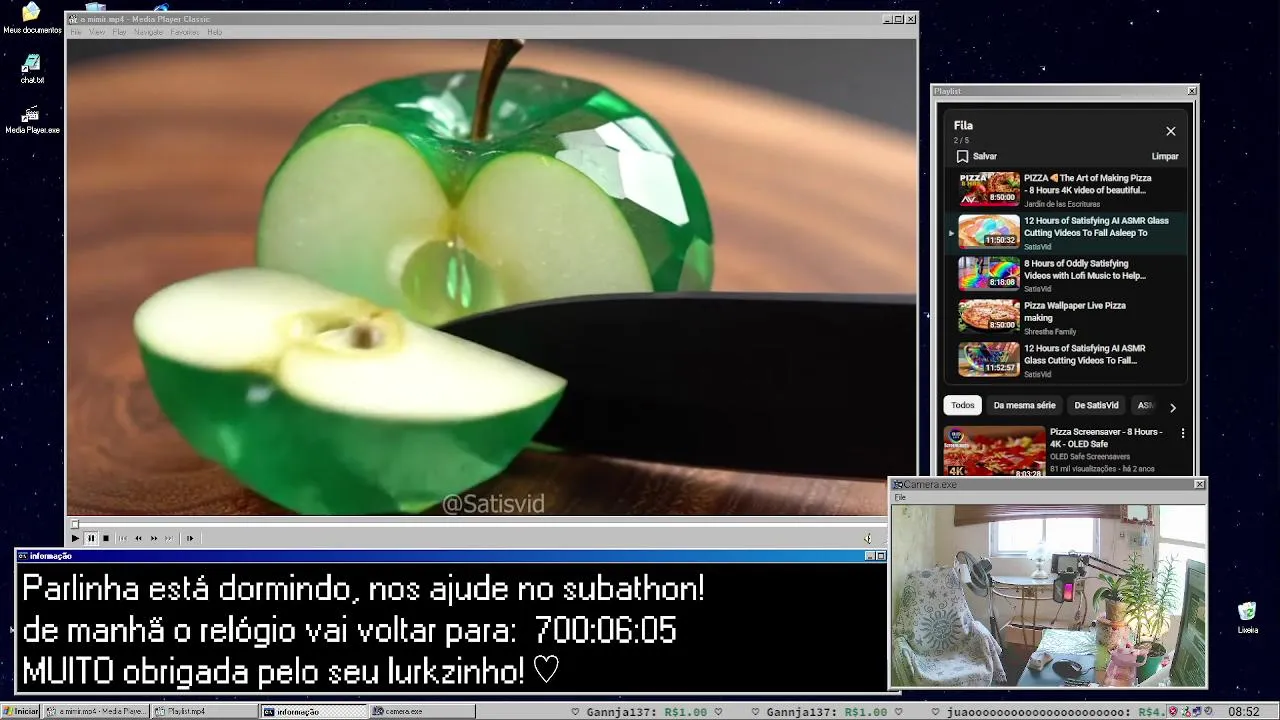Rewind the video with decrease speed button
This screenshot has width=1280, height=720.
pos(138,538)
